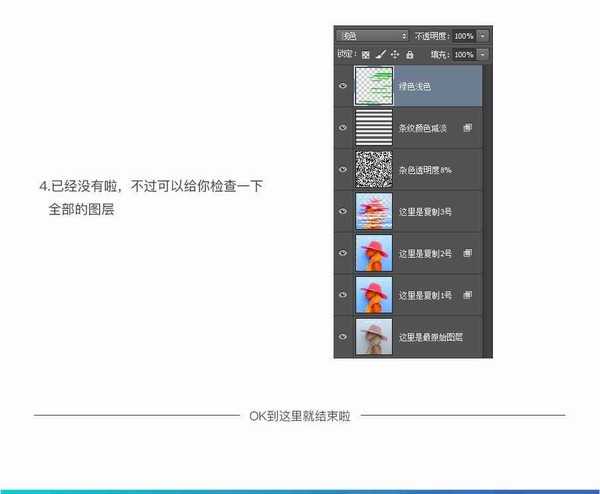This screenshot has width=600, height=494.
Task: Click the smart filter icon on 条纹颜色减淡 layer
Action: (468, 129)
